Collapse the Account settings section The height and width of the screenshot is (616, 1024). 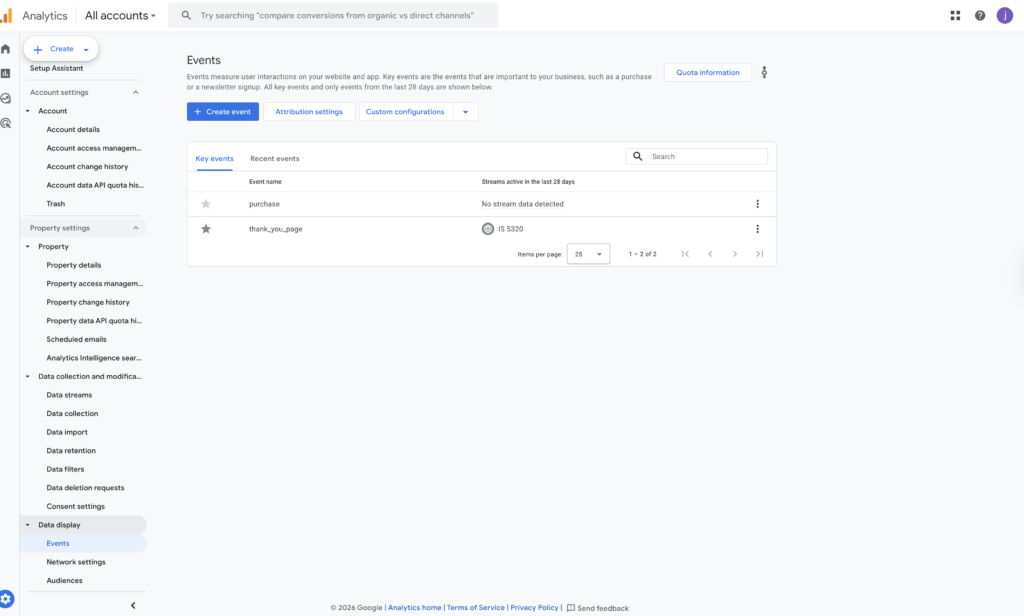point(136,92)
